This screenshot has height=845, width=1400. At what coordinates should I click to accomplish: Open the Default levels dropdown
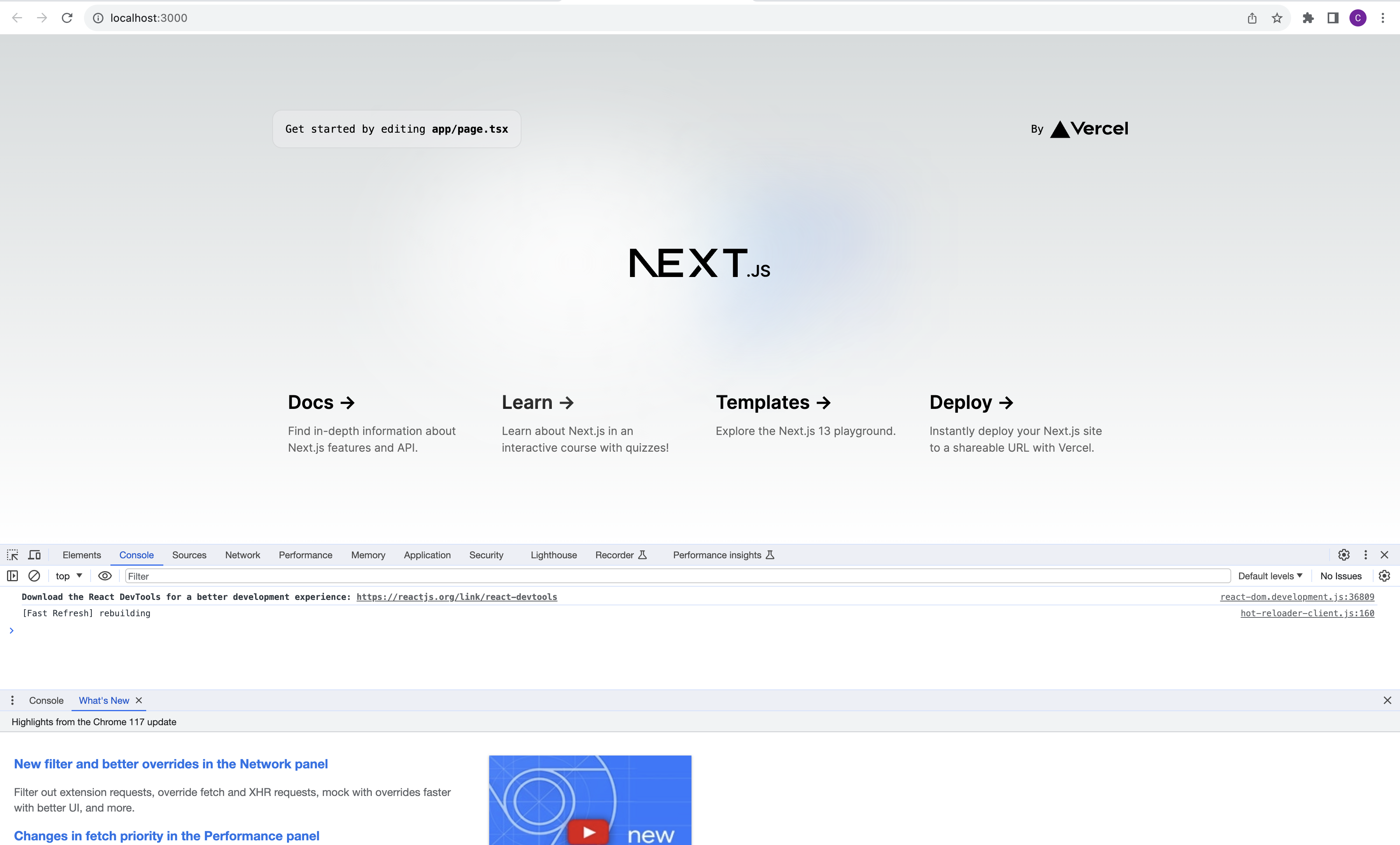(1270, 576)
